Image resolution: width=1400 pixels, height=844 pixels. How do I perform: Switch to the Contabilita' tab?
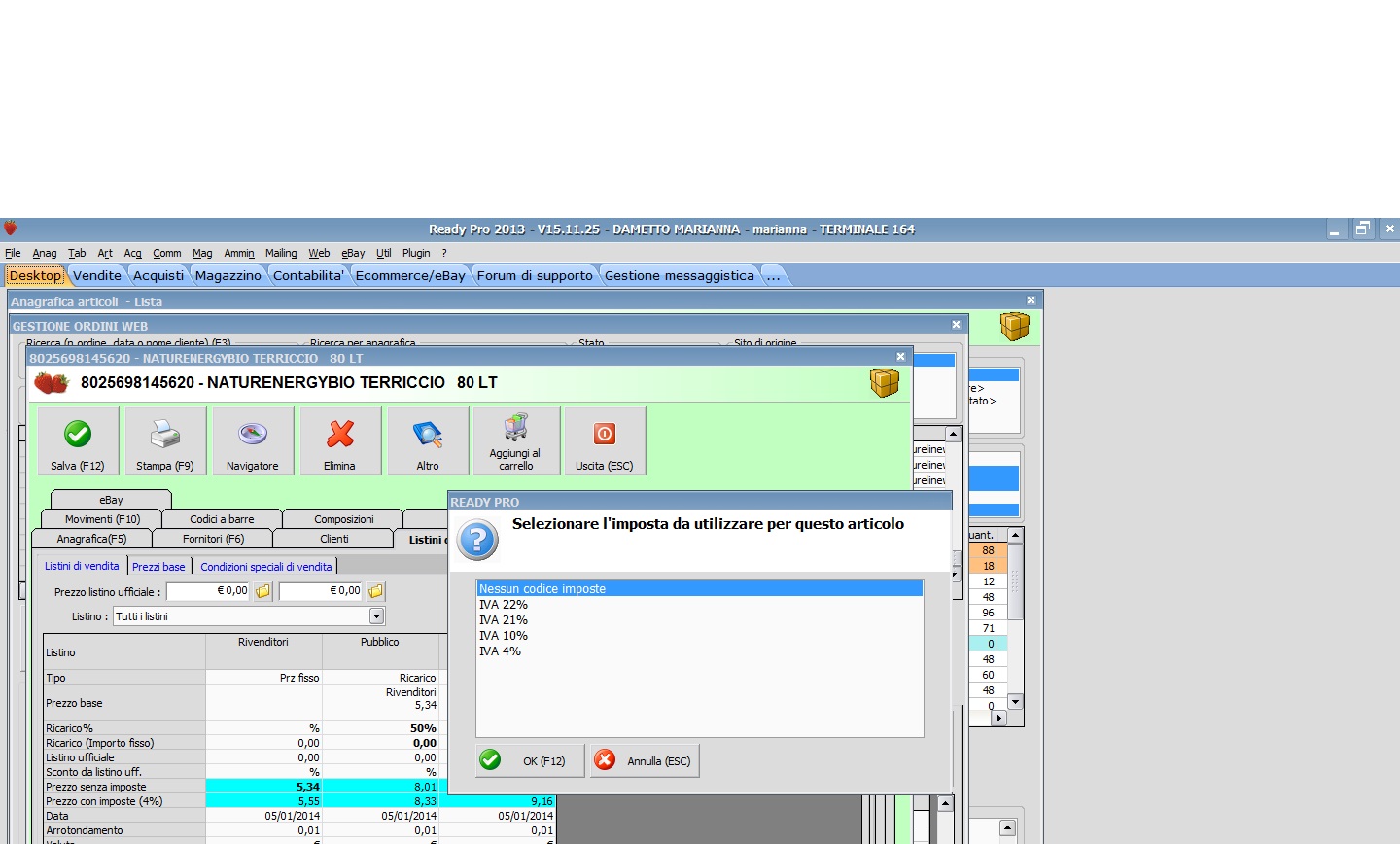[x=309, y=276]
